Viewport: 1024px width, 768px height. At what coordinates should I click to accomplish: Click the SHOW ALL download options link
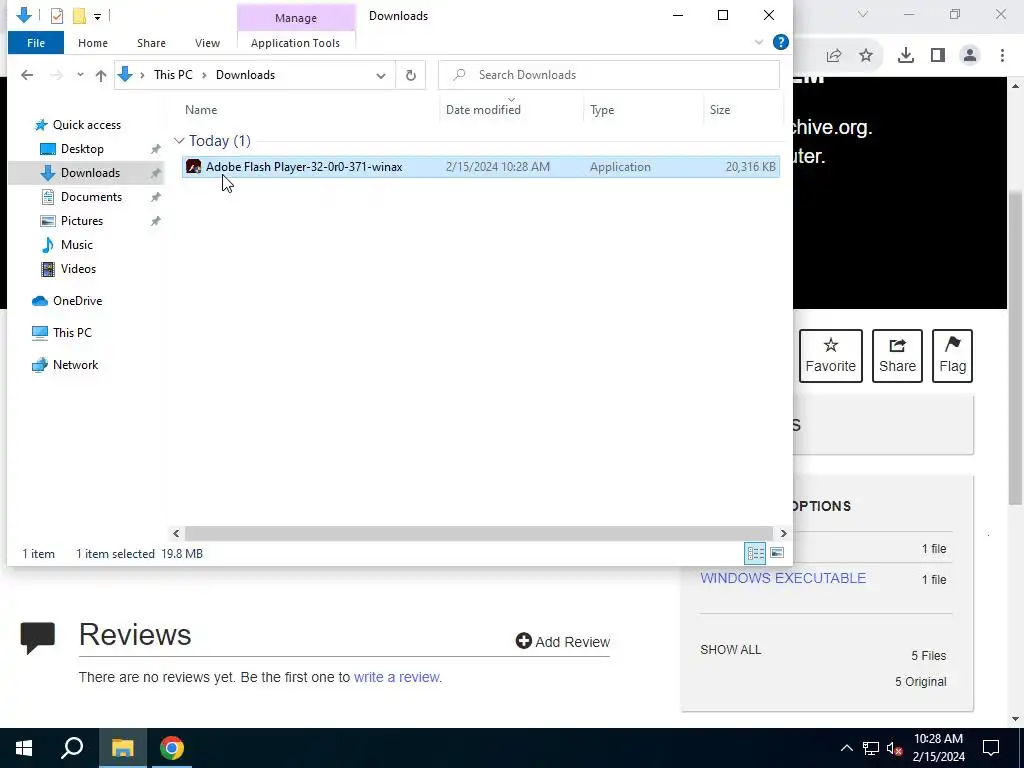coord(731,650)
